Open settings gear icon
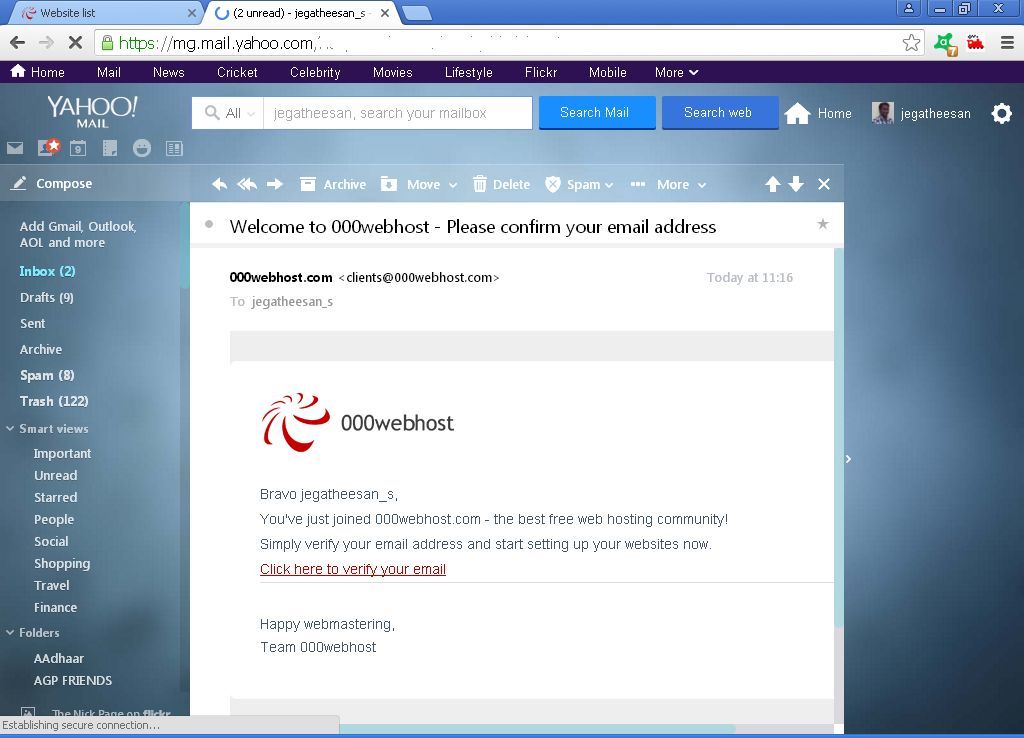1024x738 pixels. pyautogui.click(x=1001, y=113)
